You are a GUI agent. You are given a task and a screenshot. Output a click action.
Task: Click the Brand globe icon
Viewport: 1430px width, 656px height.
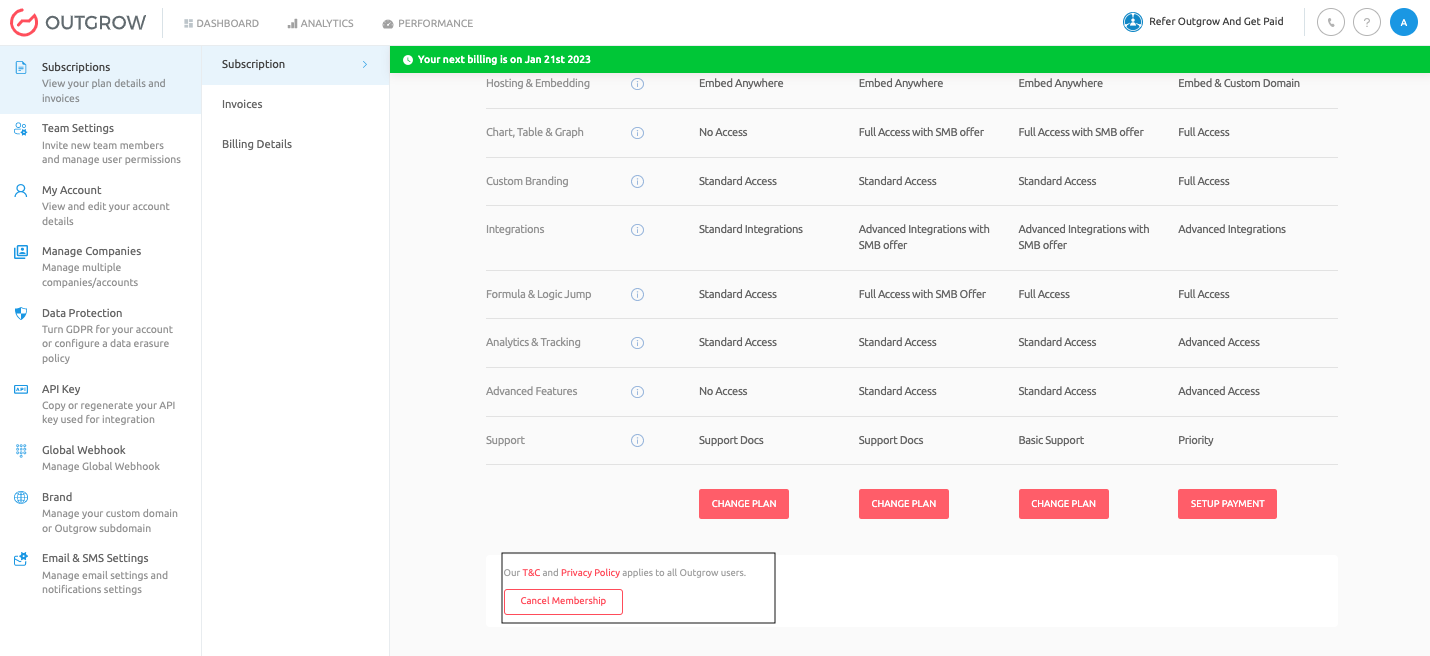click(x=21, y=497)
